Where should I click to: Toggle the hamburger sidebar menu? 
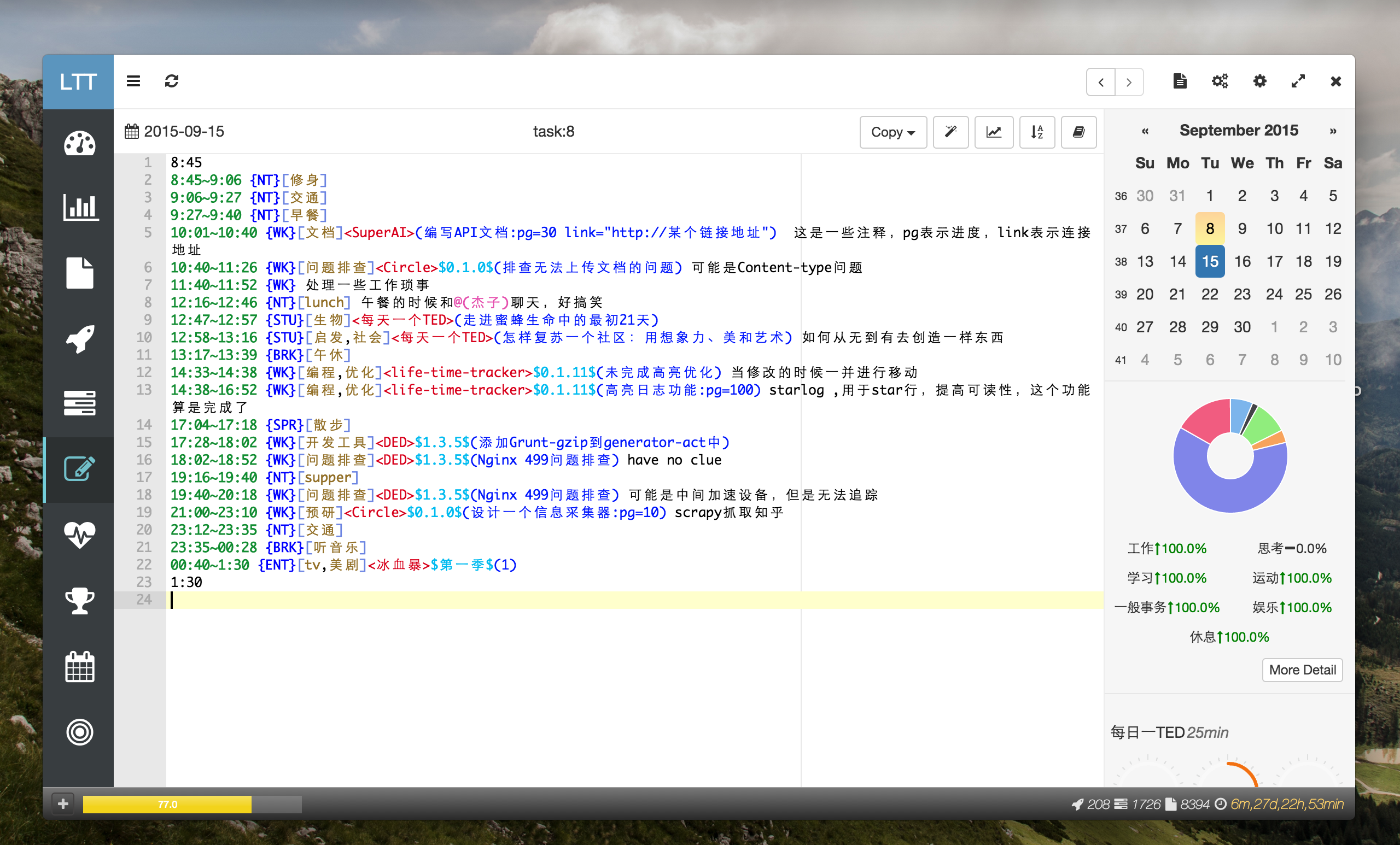(x=133, y=81)
